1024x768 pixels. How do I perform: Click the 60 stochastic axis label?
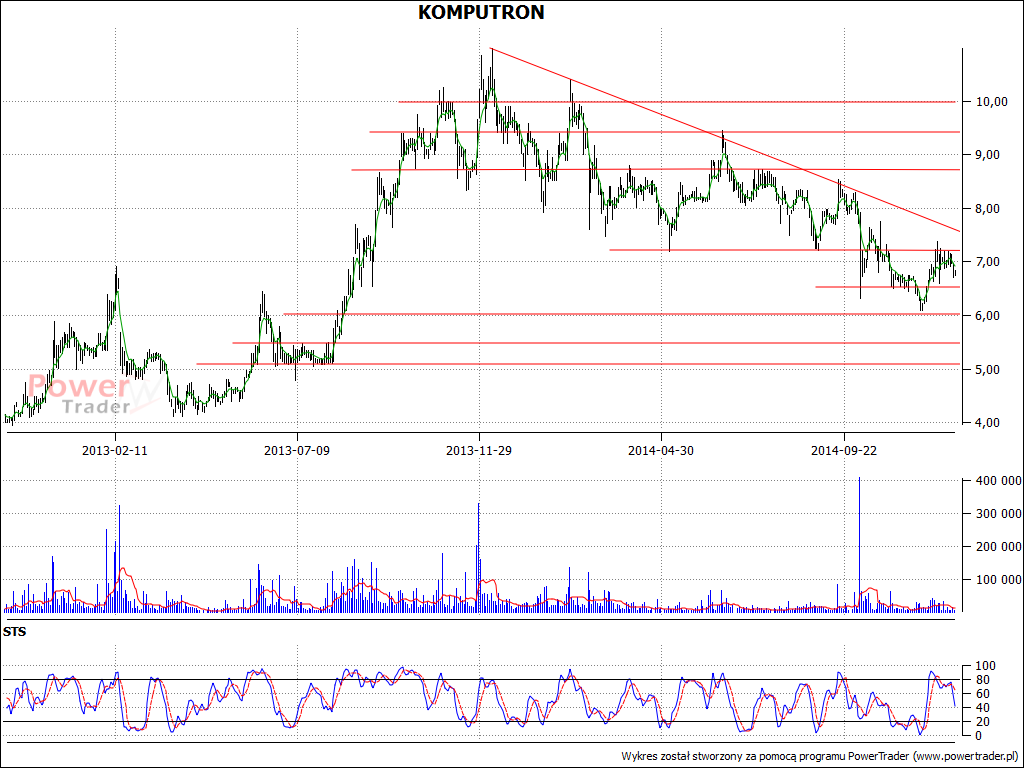[982, 694]
